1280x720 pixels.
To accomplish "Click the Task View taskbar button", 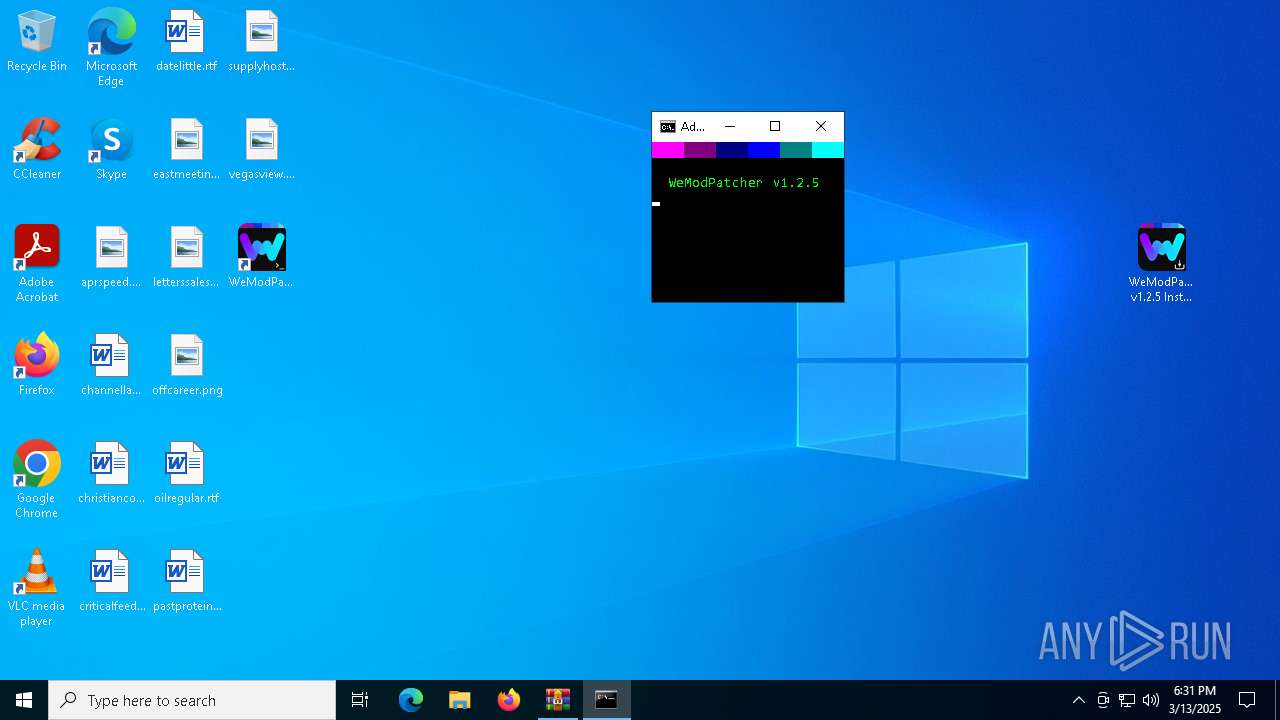I will [360, 700].
